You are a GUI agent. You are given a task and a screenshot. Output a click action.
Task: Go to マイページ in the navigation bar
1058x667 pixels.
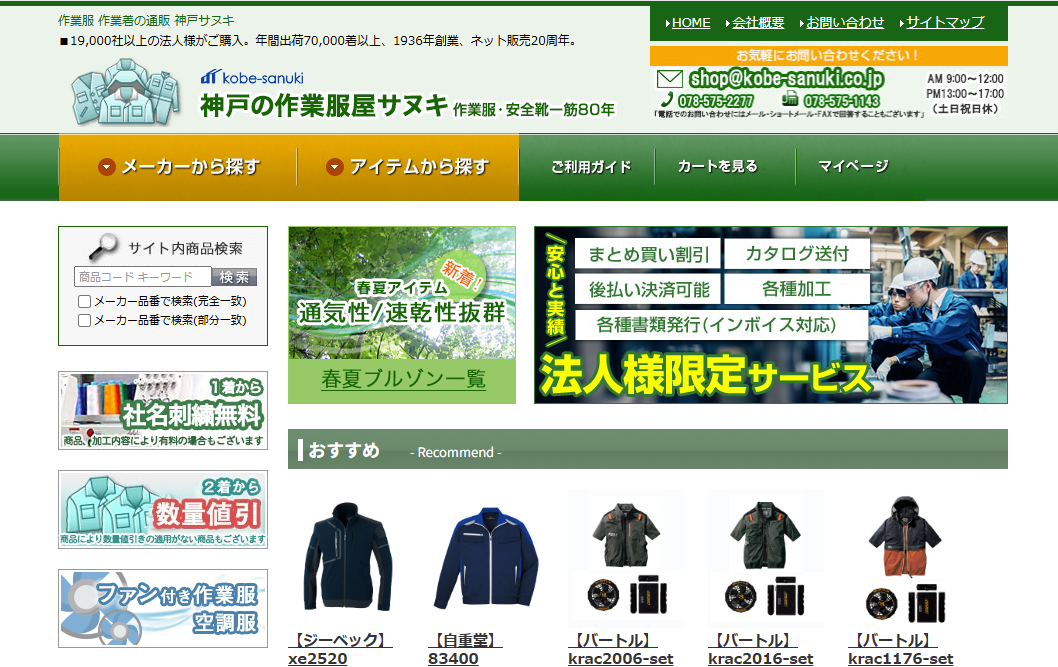click(853, 167)
